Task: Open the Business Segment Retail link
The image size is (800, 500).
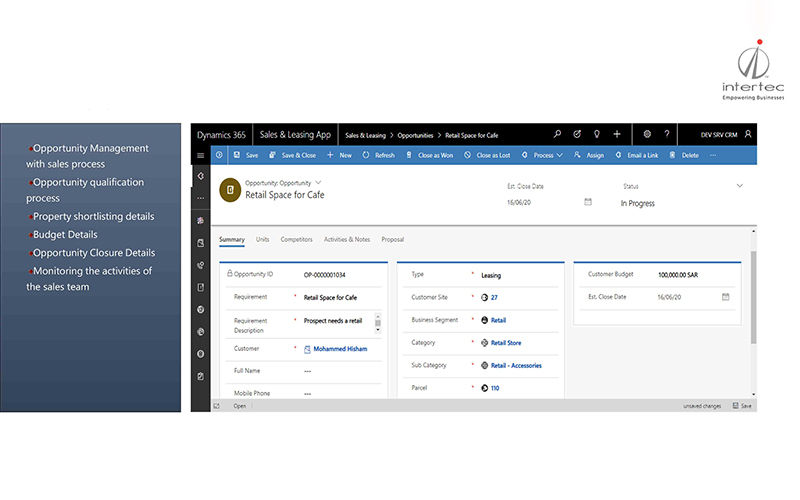Action: [x=498, y=320]
